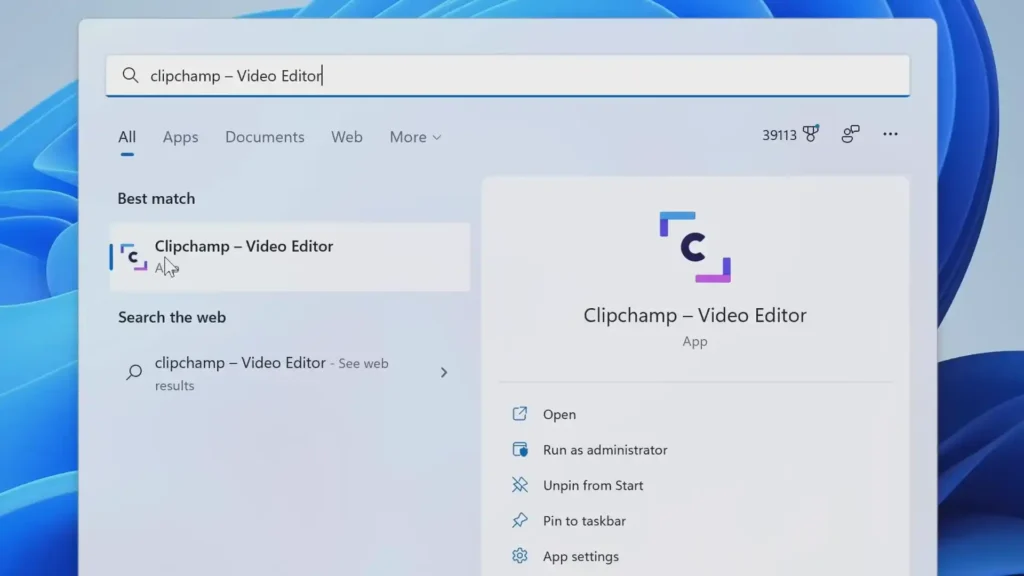Select the All filter tab

[x=126, y=137]
